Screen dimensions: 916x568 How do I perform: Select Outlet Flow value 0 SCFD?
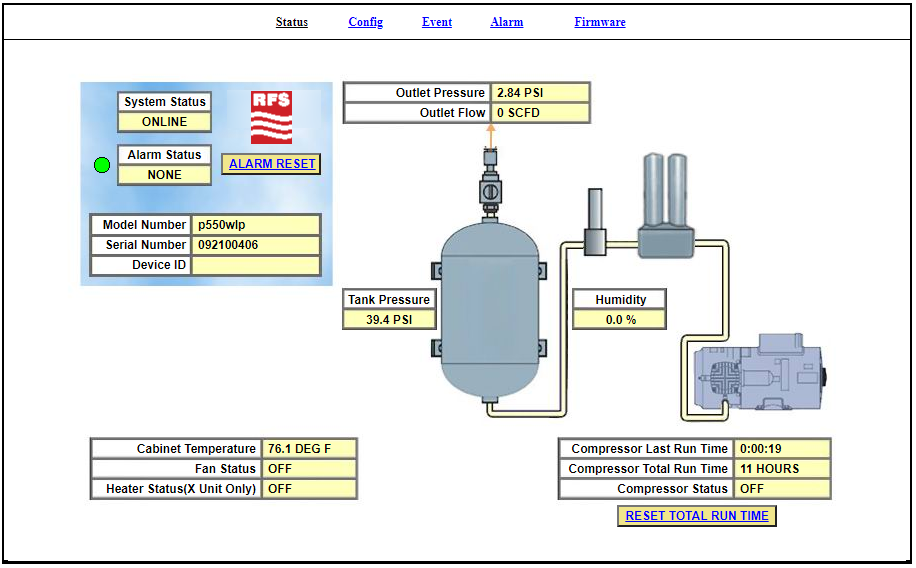(x=540, y=113)
